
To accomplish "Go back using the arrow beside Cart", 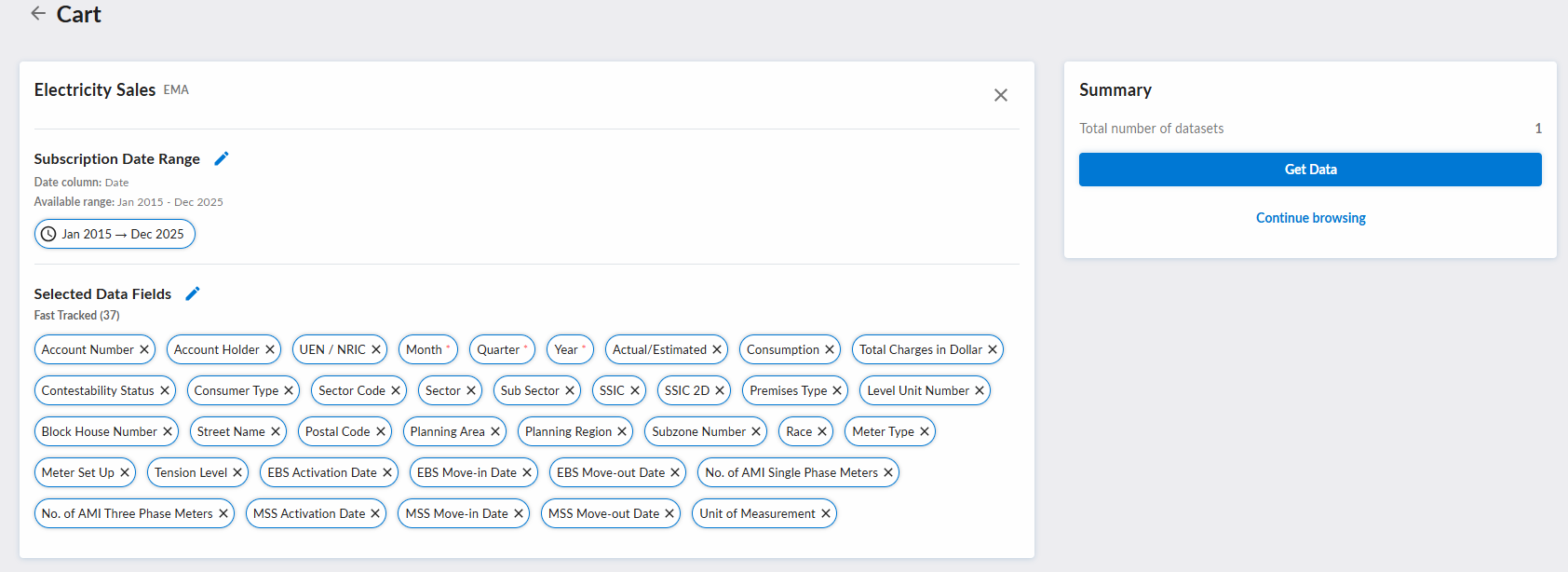I will 38,13.
